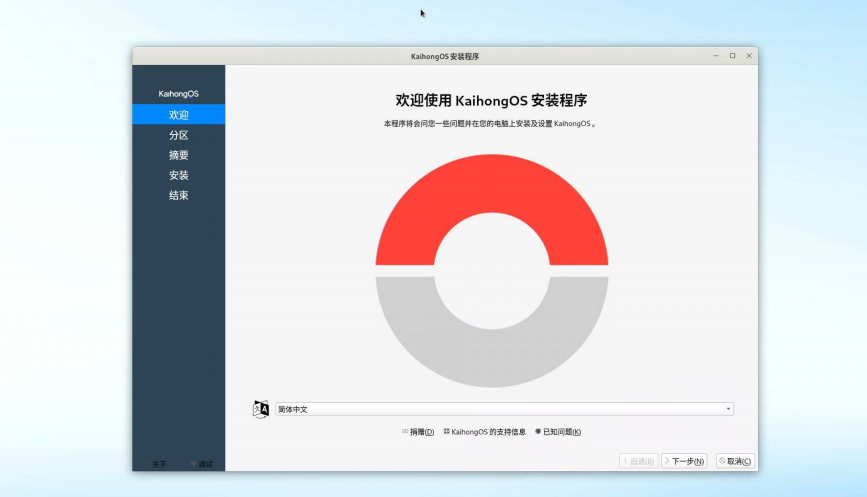Close the KaihongOS installer window

[747, 56]
